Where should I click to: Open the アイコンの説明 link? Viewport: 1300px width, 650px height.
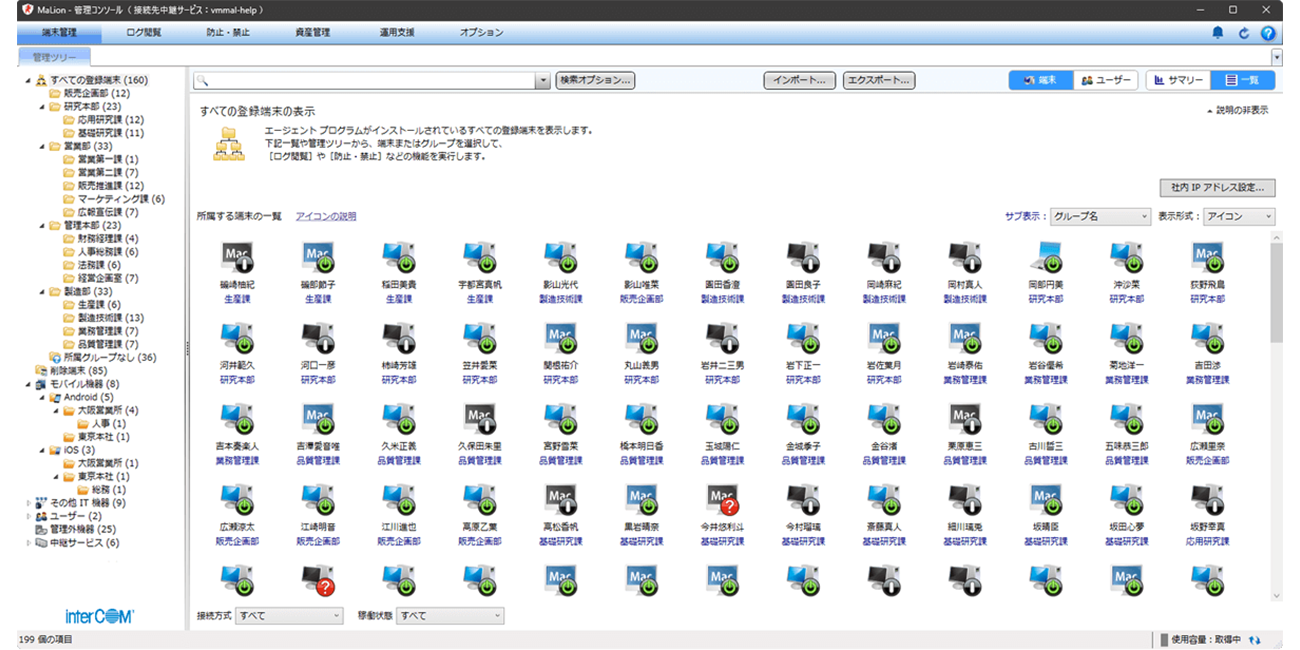325,216
